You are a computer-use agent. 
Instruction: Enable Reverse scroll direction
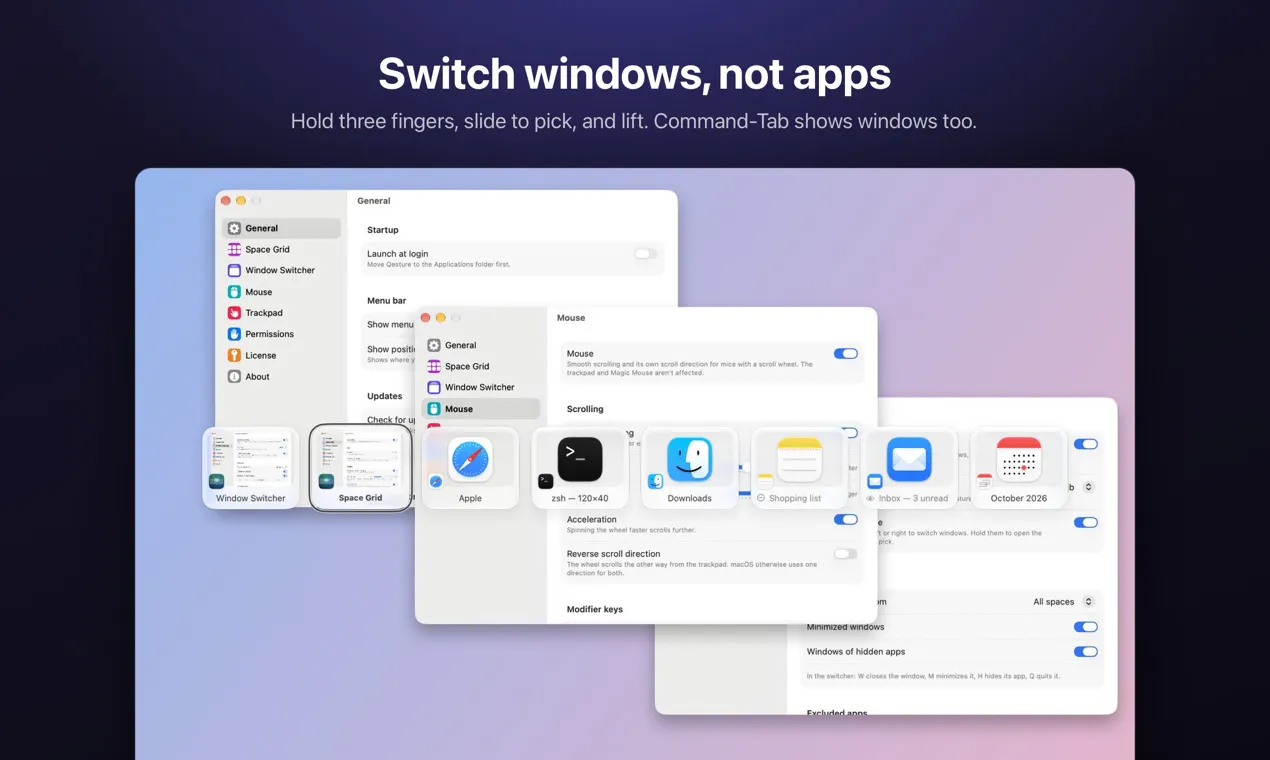tap(846, 554)
